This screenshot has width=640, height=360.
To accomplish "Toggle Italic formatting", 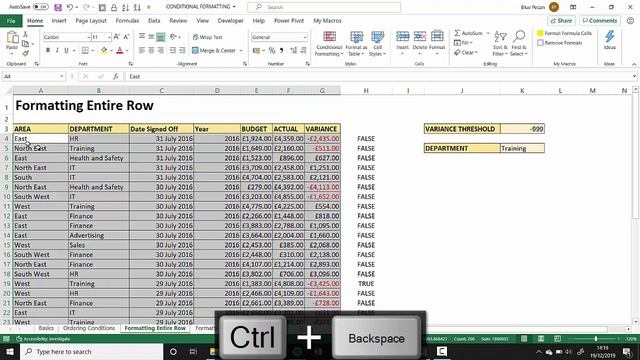I will point(57,51).
